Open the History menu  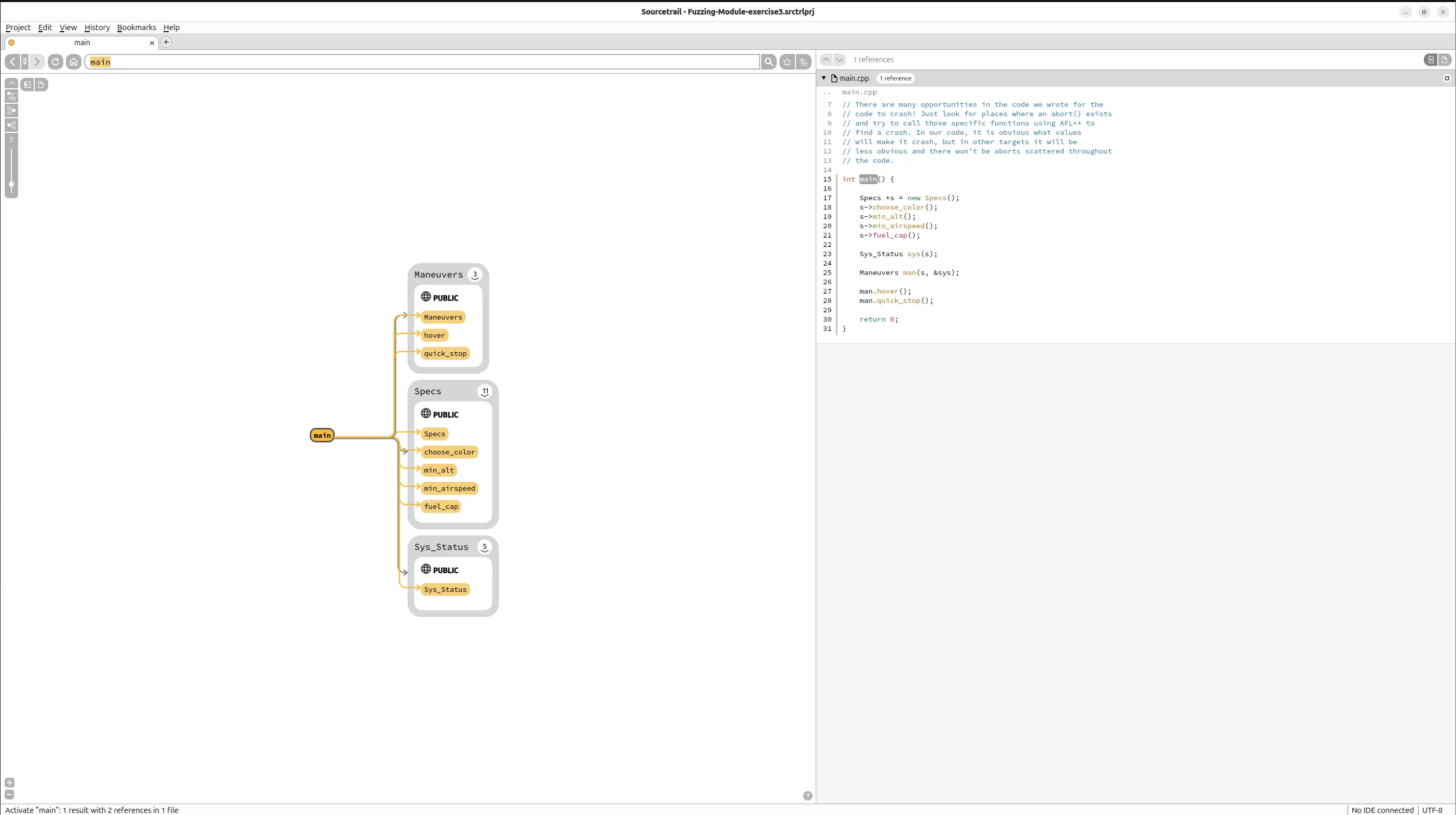pos(97,27)
